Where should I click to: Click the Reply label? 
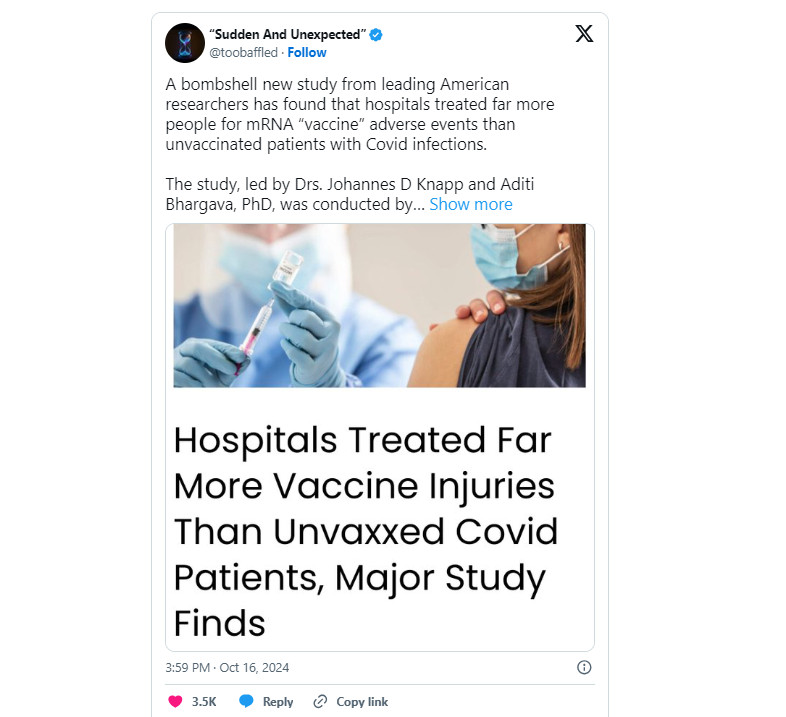coord(278,701)
